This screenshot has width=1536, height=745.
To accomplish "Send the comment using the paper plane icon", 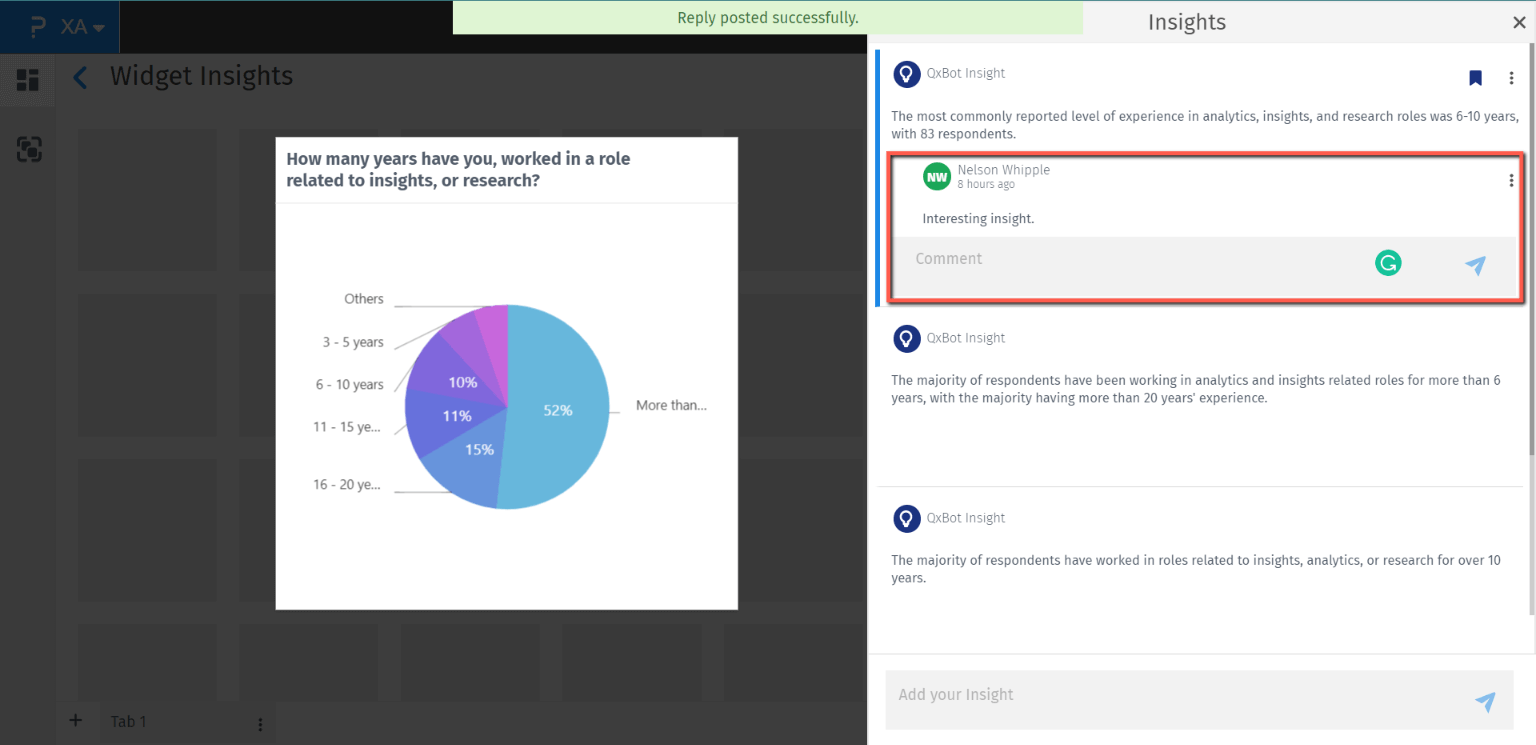I will [x=1476, y=266].
